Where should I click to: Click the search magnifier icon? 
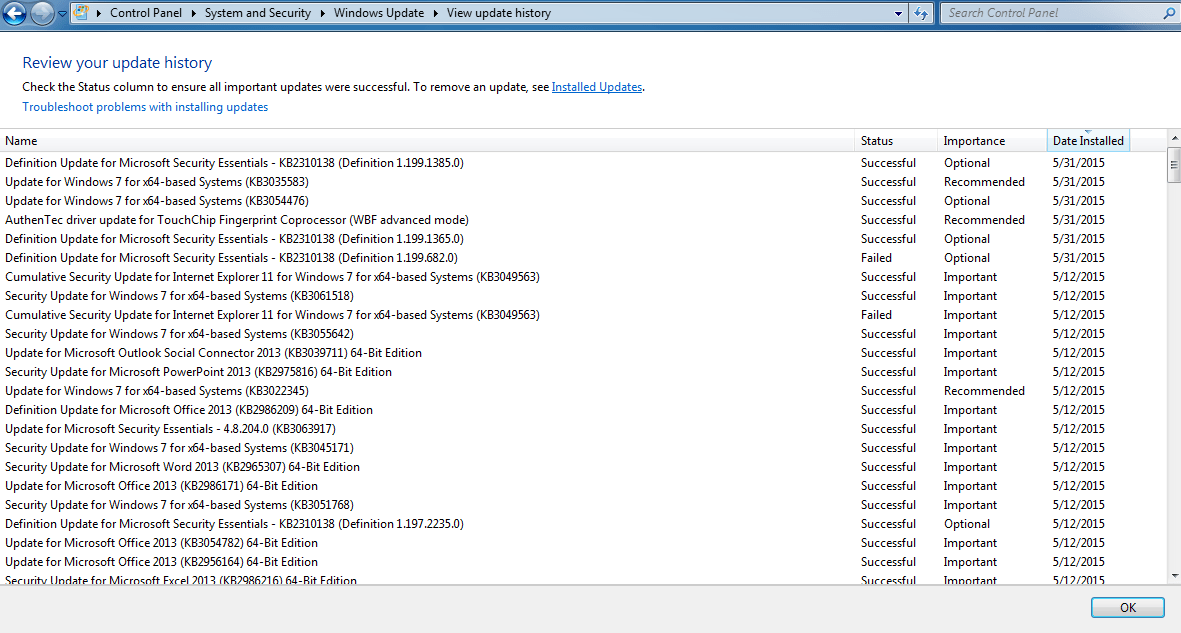click(x=1169, y=13)
